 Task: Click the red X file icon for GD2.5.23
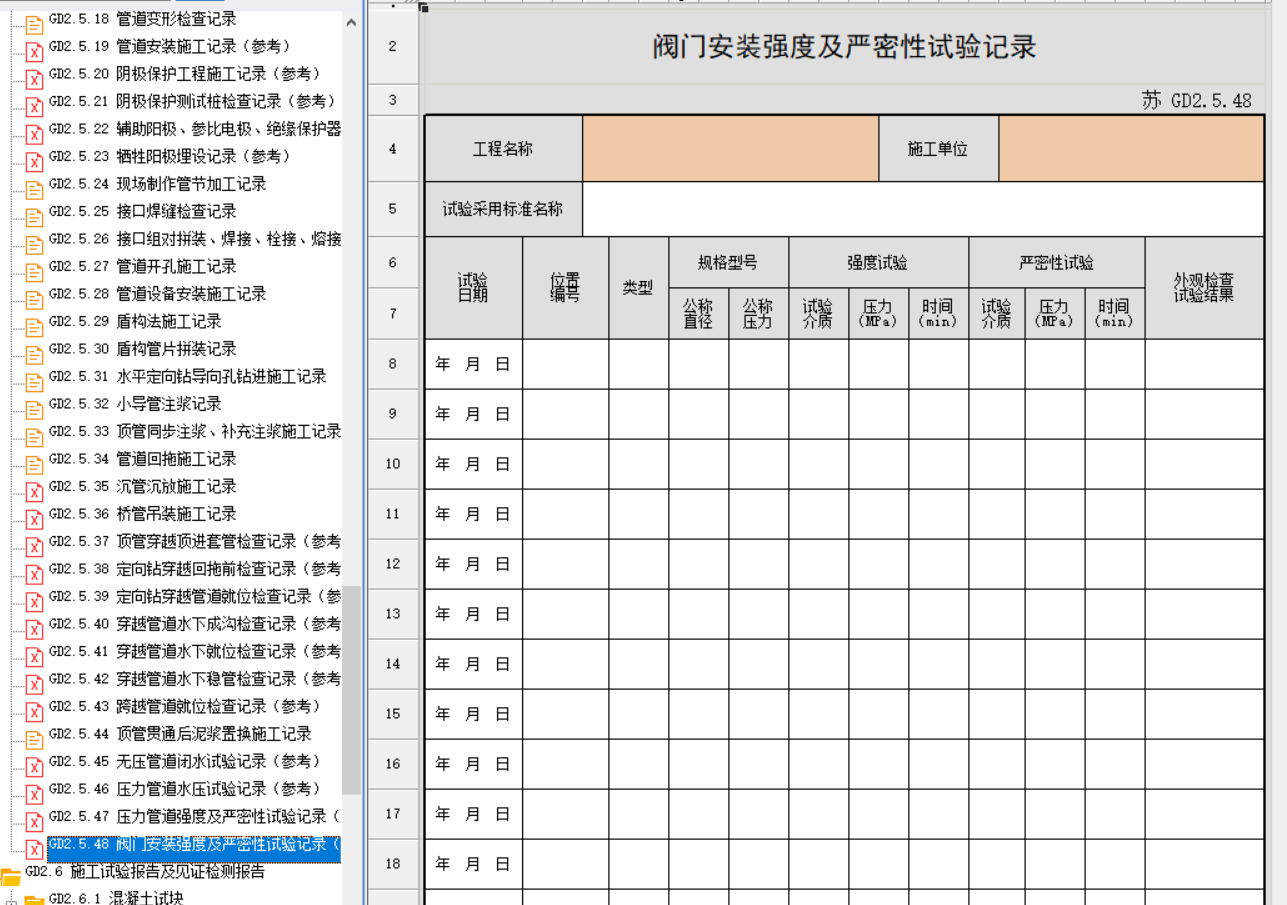(x=34, y=159)
